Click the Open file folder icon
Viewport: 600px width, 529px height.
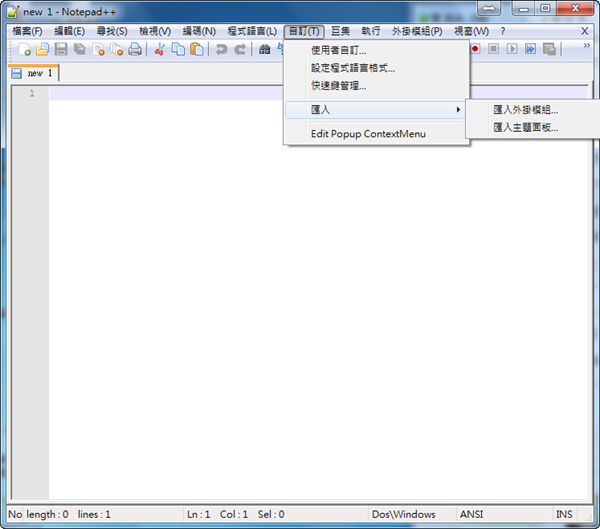coord(42,49)
